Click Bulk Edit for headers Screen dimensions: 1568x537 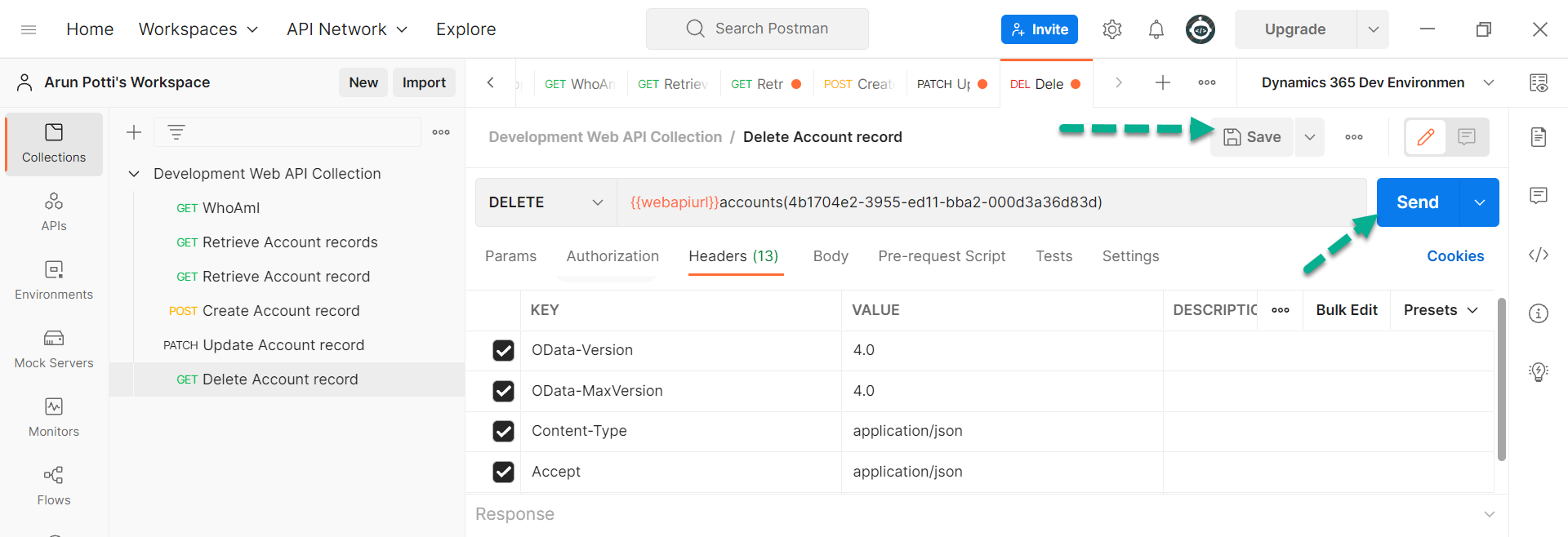[1347, 310]
